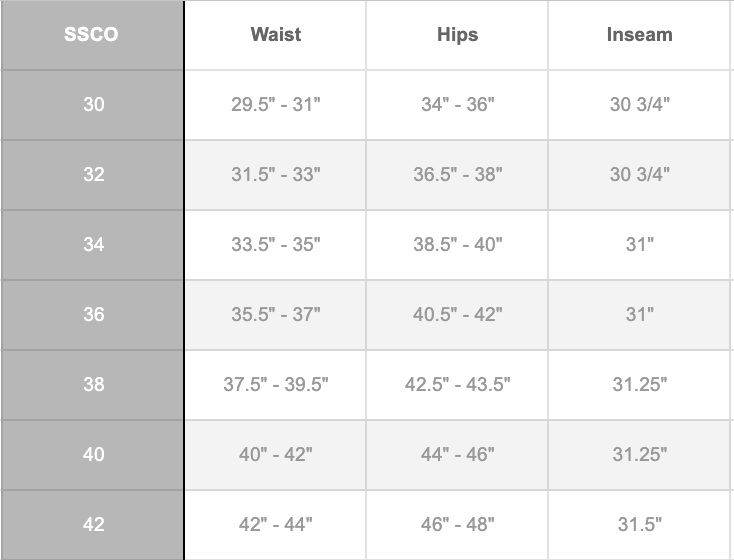Select the inseam cell for size 30
The height and width of the screenshot is (560, 734).
[639, 104]
